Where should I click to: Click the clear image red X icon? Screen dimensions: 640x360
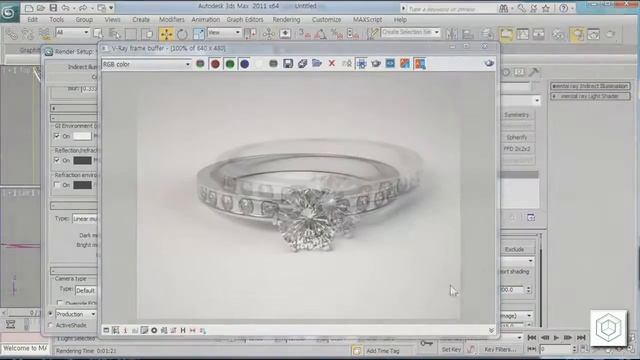pos(332,64)
